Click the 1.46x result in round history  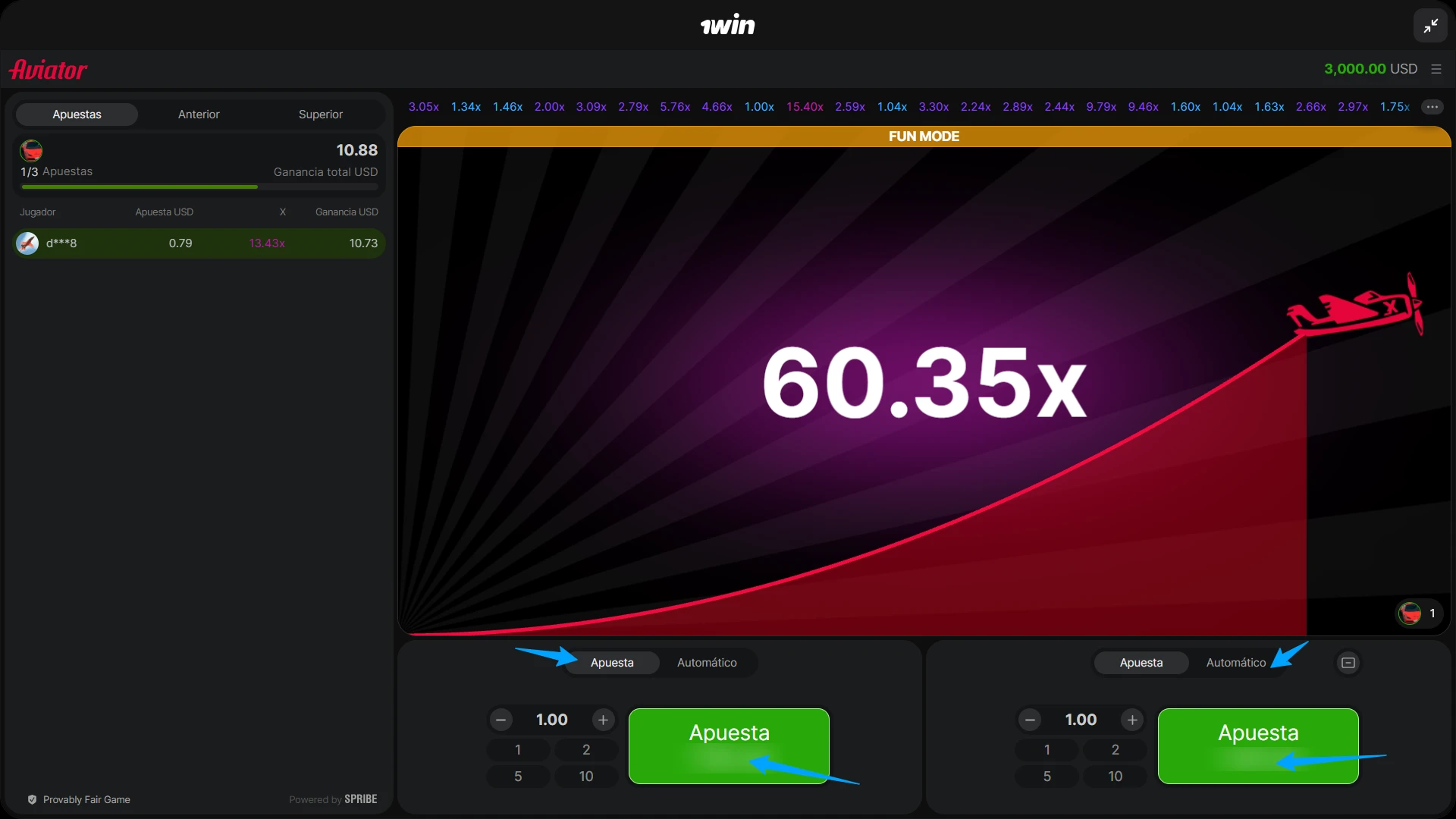pos(507,107)
